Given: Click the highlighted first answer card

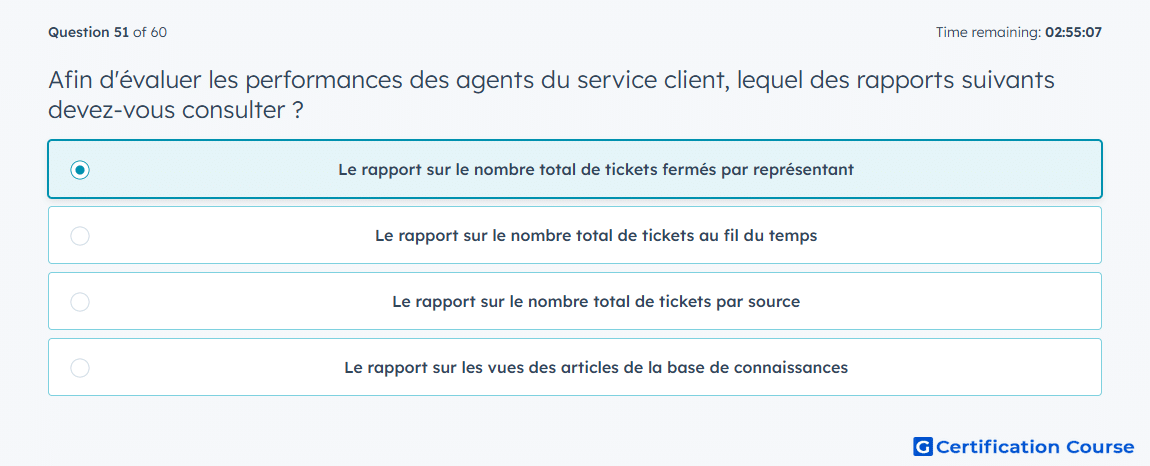Looking at the screenshot, I should [x=575, y=170].
